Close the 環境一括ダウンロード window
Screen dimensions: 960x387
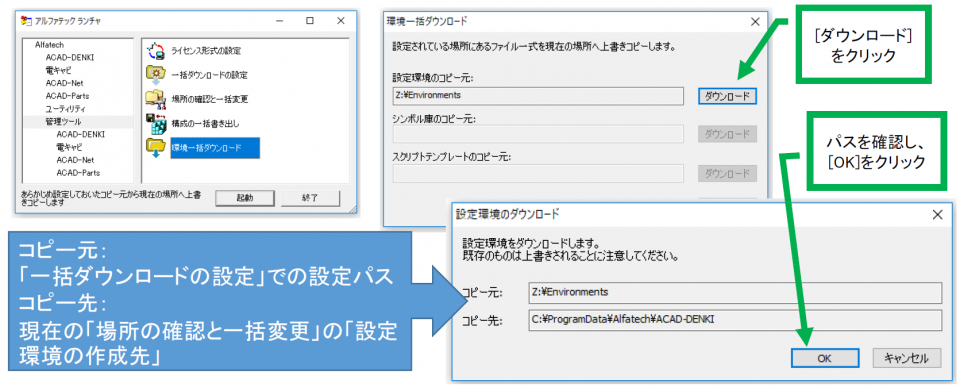[756, 21]
